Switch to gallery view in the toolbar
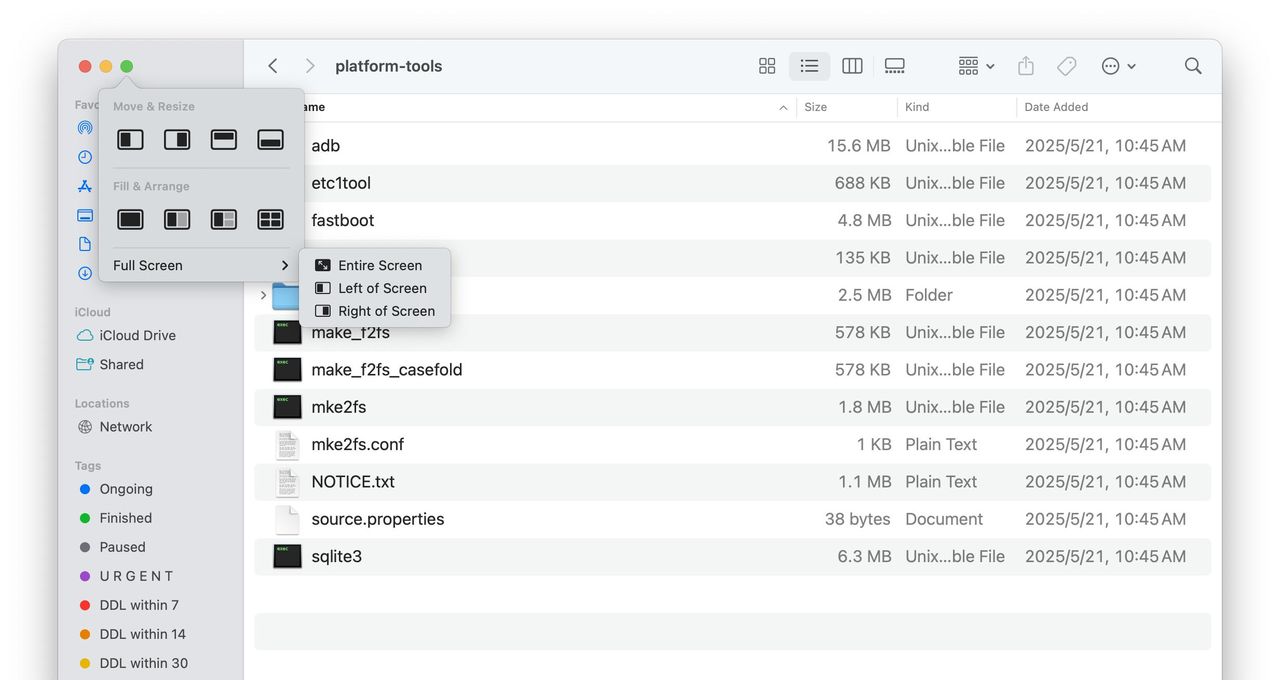1280x680 pixels. point(894,66)
